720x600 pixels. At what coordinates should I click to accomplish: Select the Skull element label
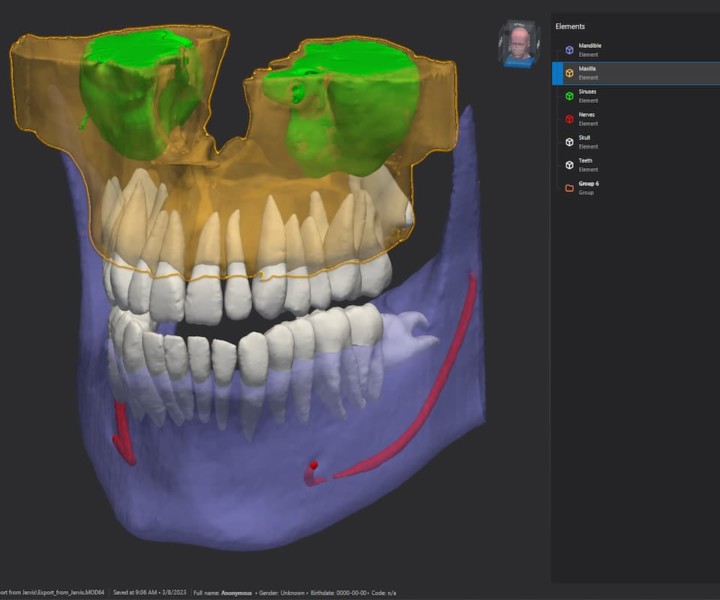pyautogui.click(x=586, y=138)
